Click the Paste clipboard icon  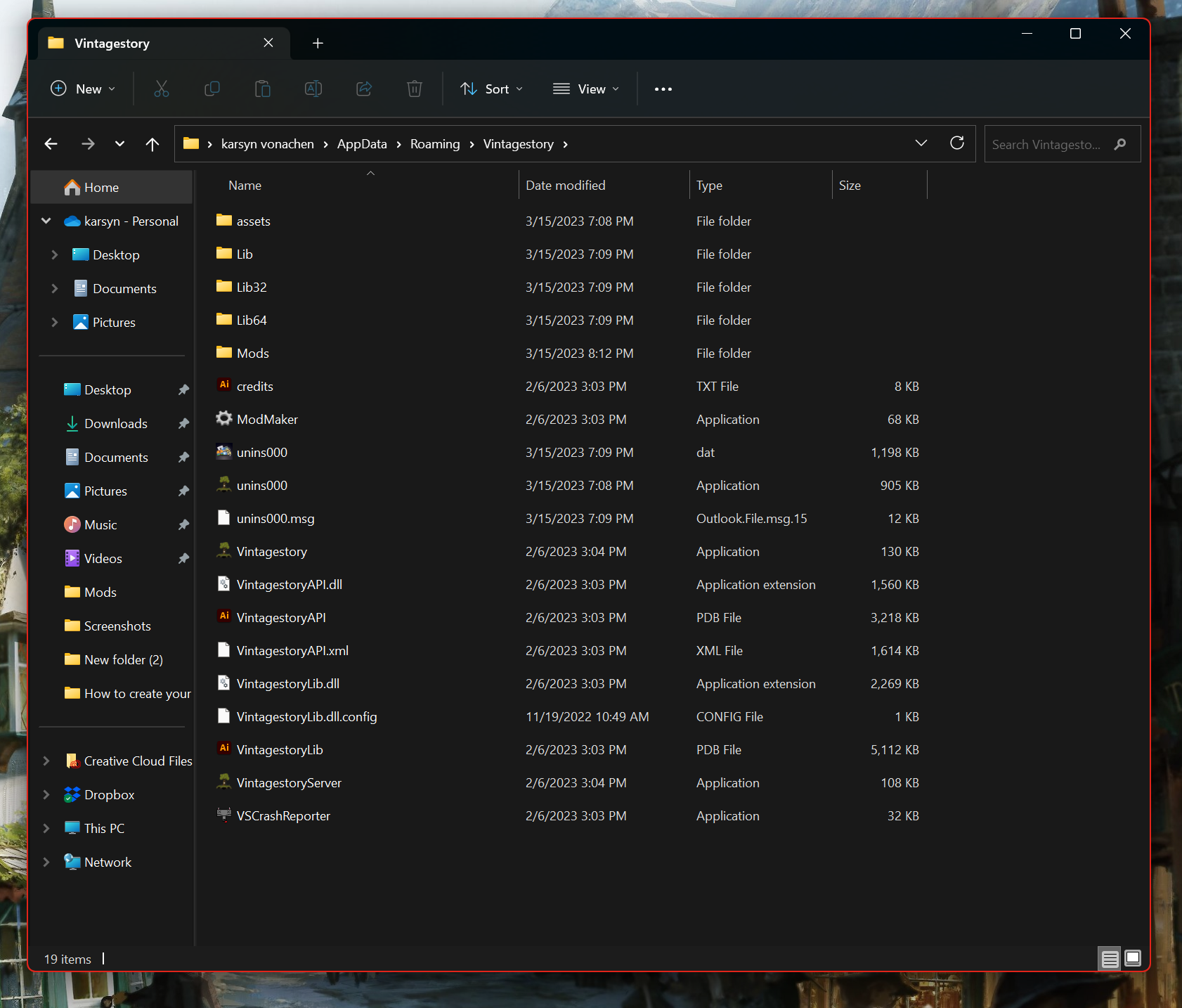point(262,89)
